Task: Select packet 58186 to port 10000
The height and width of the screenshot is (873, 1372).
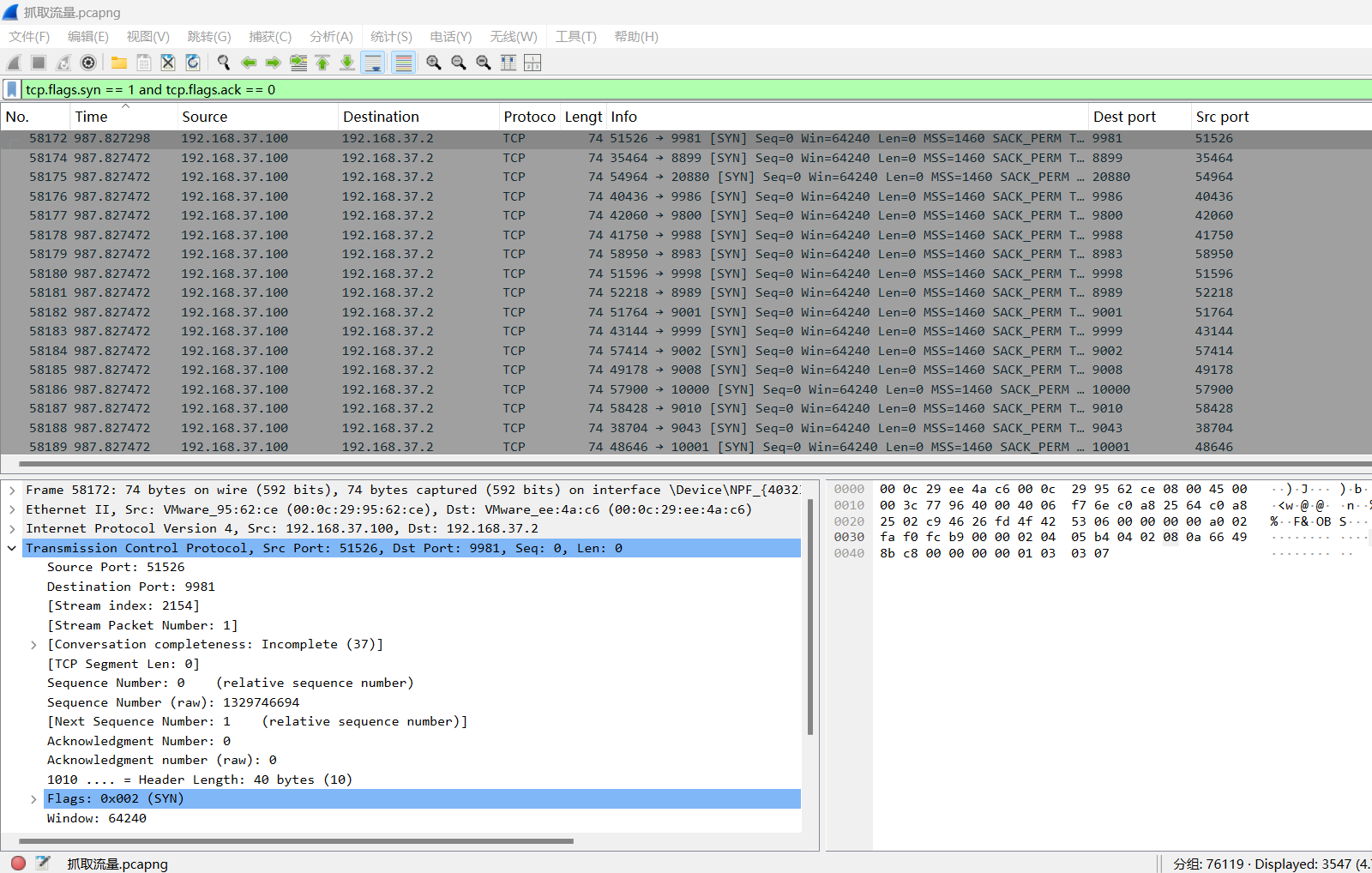Action: pyautogui.click(x=686, y=389)
